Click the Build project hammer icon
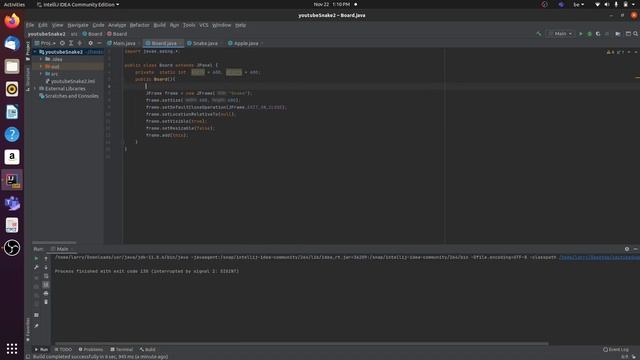The width and height of the screenshot is (640, 360). click(539, 34)
